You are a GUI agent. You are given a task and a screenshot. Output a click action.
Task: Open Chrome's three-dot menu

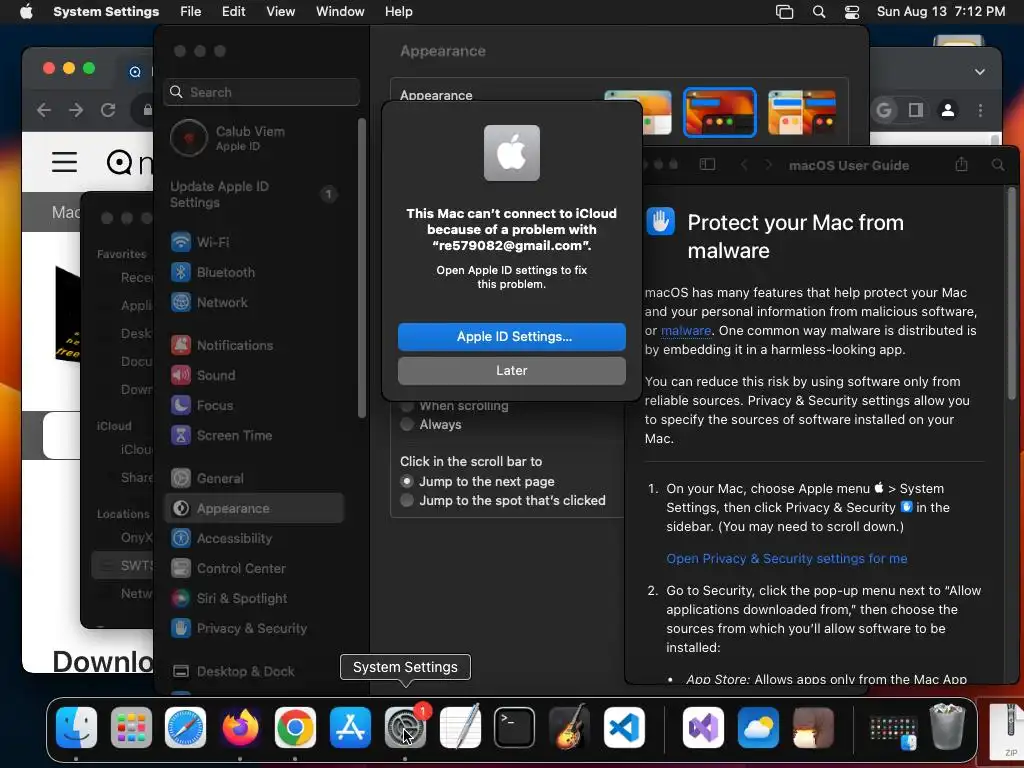pos(980,110)
